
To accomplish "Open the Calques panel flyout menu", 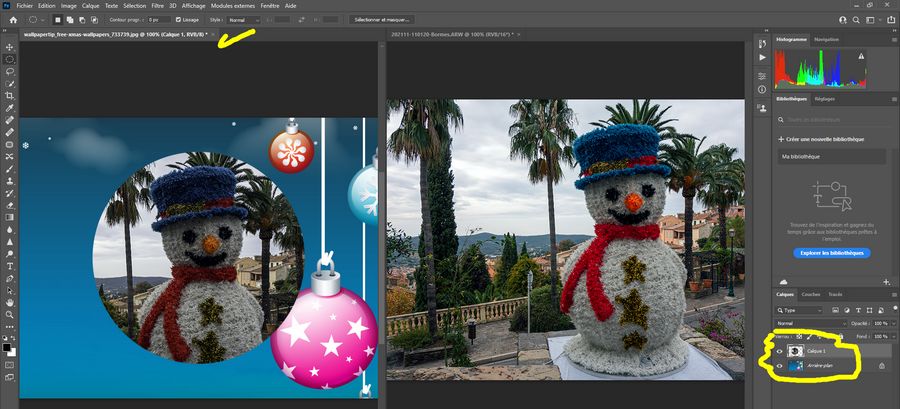I will tap(894, 294).
